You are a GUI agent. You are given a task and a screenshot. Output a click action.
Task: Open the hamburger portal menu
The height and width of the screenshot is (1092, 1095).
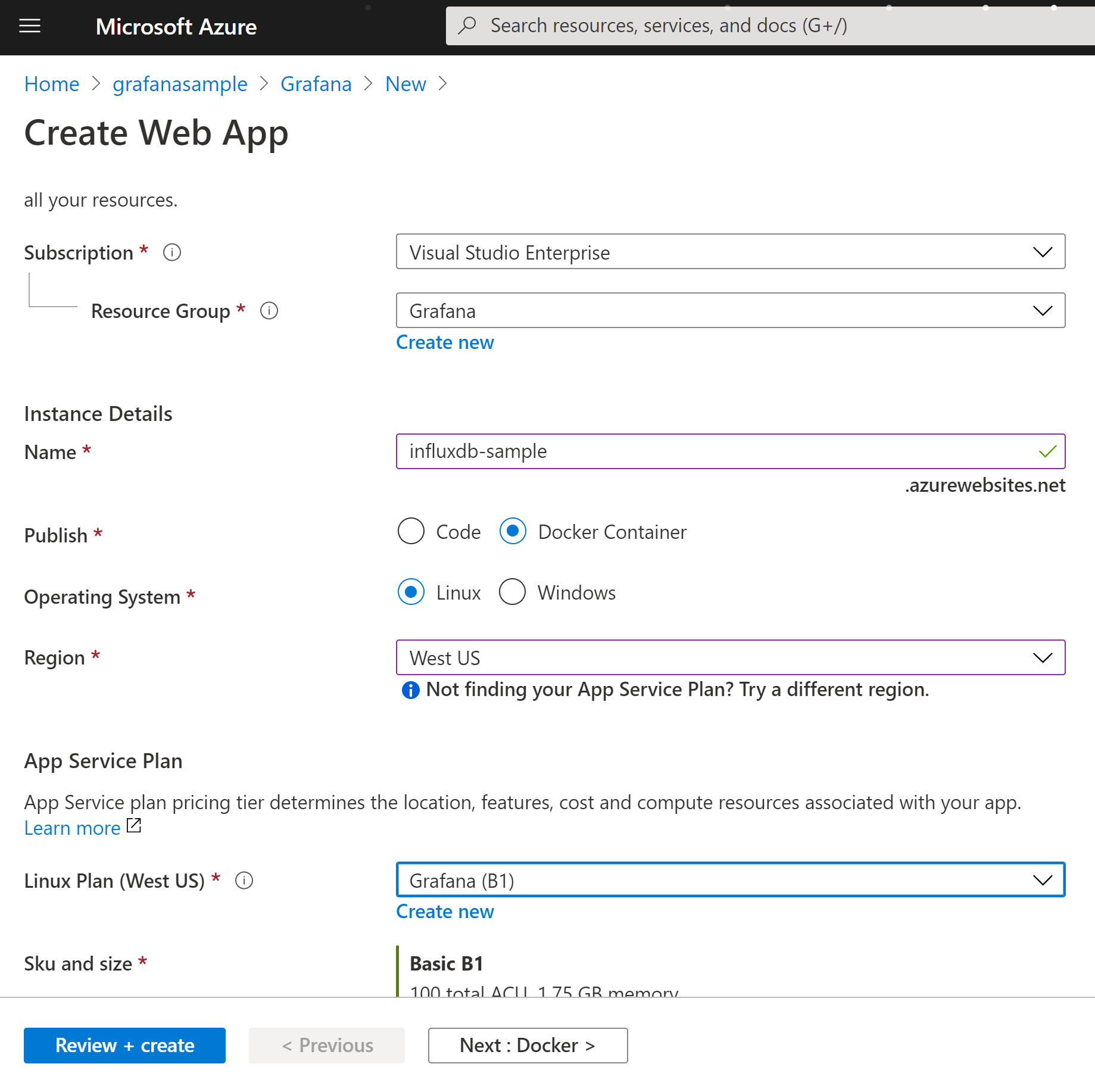click(x=30, y=26)
